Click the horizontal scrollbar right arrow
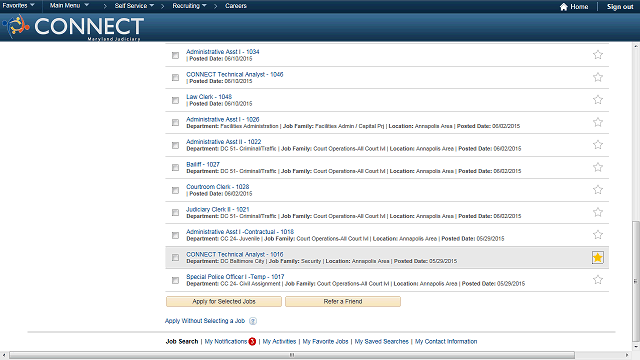 pyautogui.click(x=627, y=355)
